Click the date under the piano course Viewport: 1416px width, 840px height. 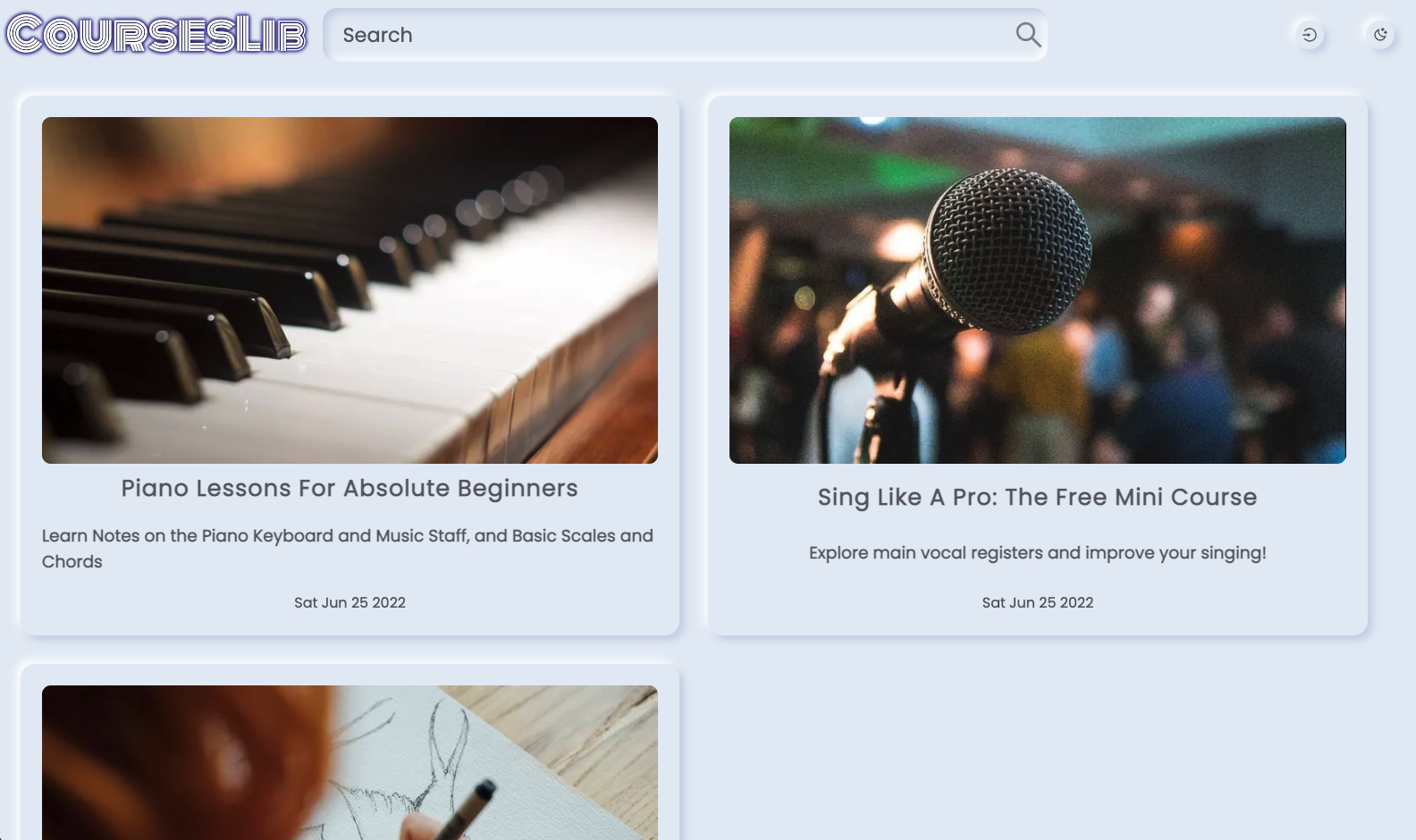tap(350, 602)
